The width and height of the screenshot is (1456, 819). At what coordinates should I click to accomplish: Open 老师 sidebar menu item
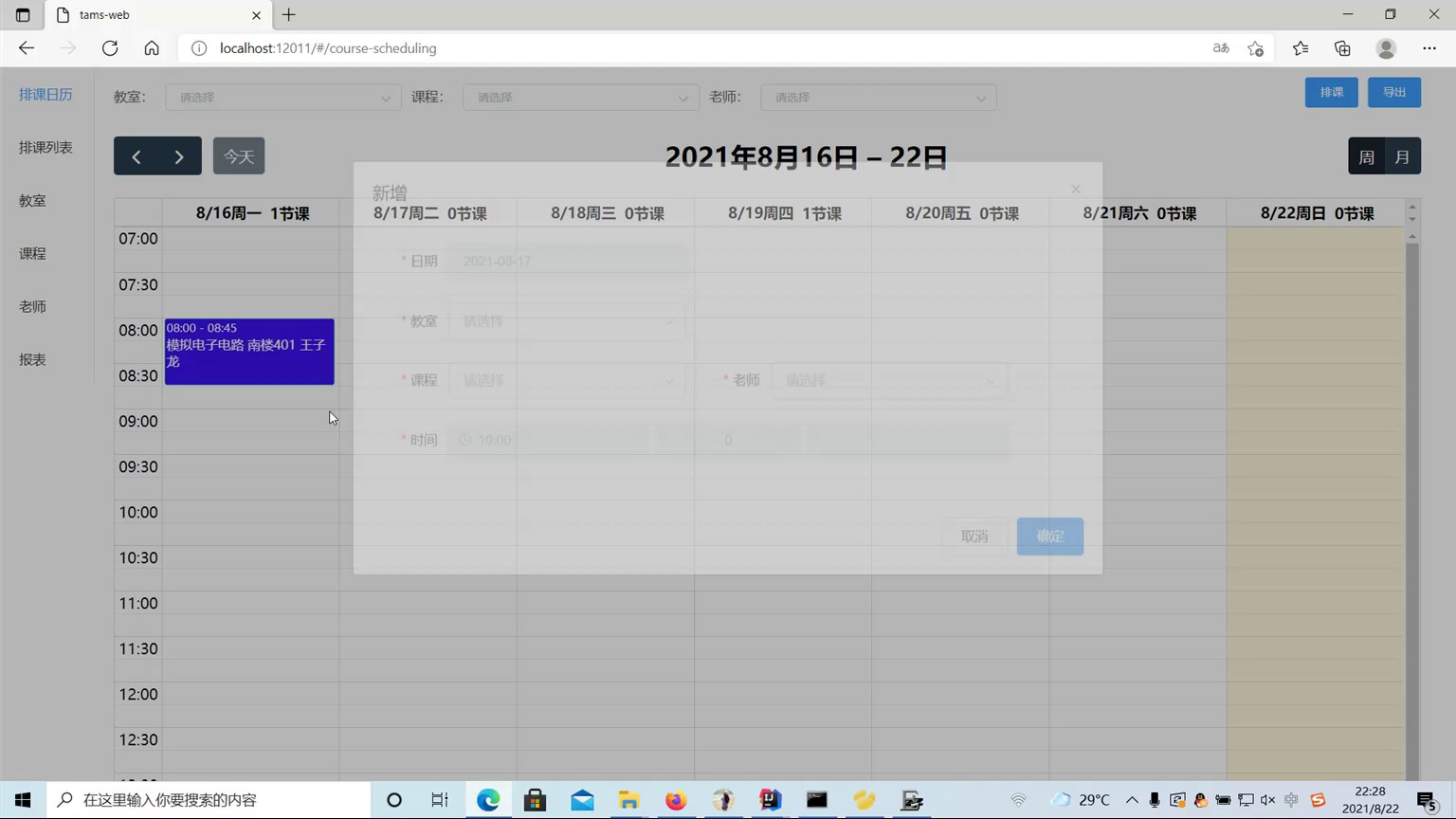[32, 307]
